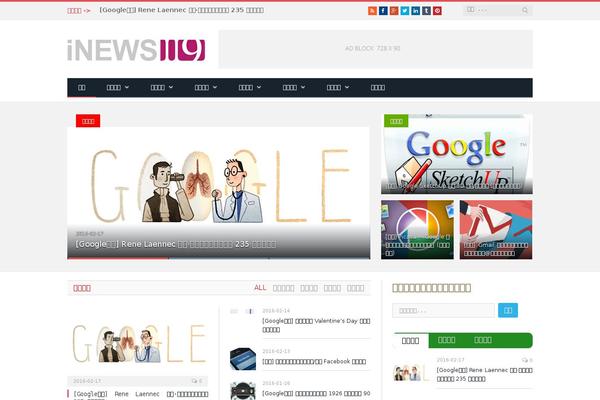Focus the sidebar search input field
Image resolution: width=600 pixels, height=400 pixels.
click(x=444, y=310)
